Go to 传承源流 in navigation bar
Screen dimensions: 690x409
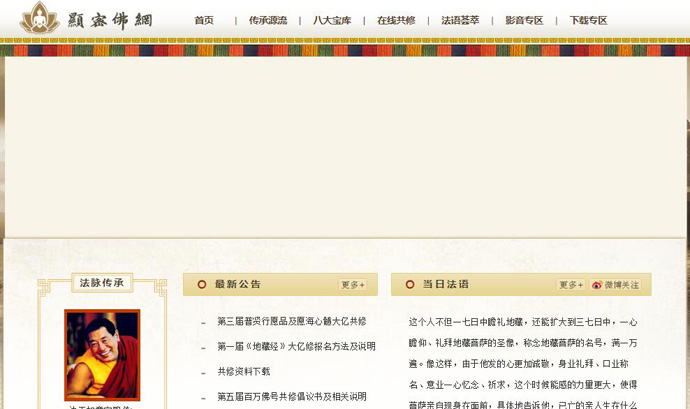tap(268, 20)
